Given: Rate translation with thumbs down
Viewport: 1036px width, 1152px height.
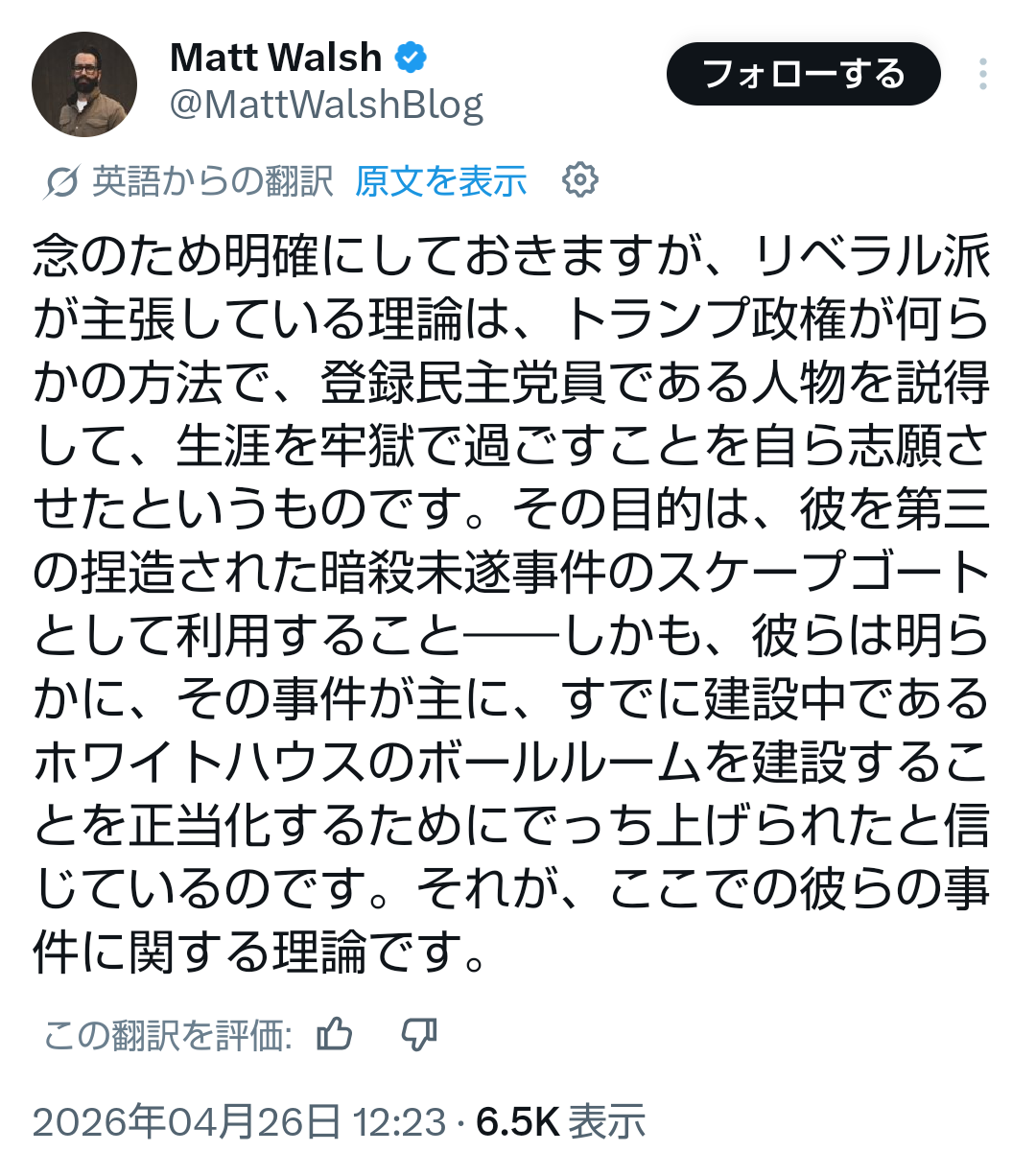Looking at the screenshot, I should [x=419, y=1034].
